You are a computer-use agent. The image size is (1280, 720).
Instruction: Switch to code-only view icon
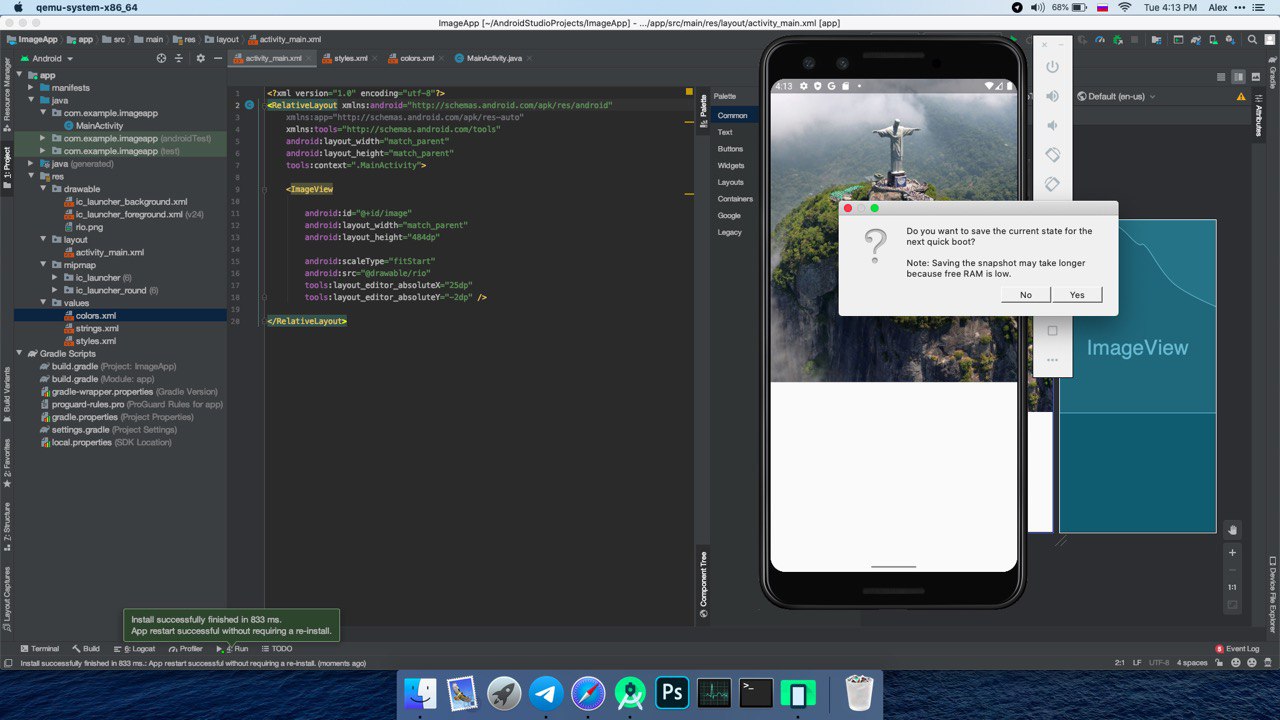click(x=1221, y=77)
